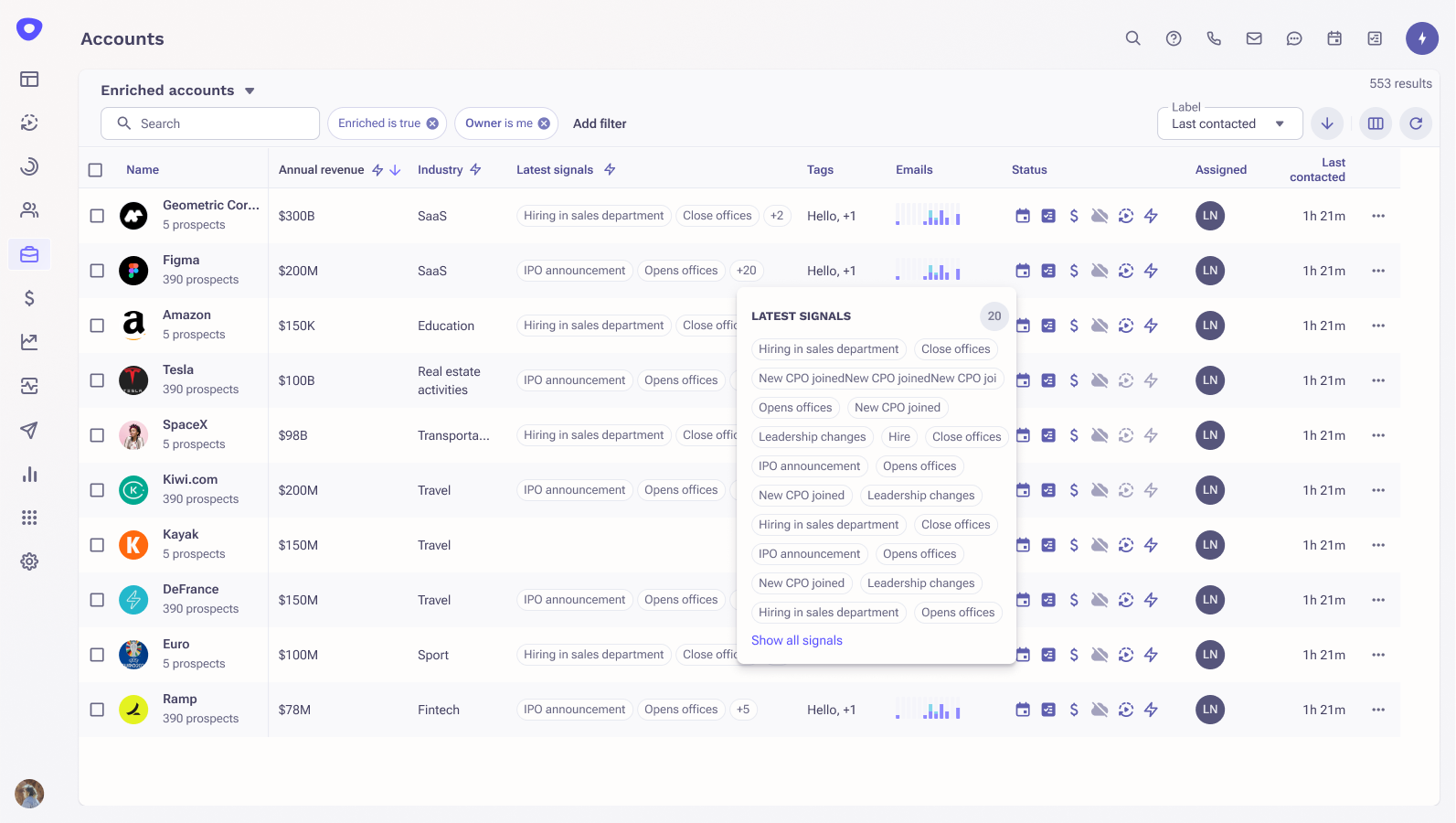Focus the Search accounts input field

coord(210,123)
